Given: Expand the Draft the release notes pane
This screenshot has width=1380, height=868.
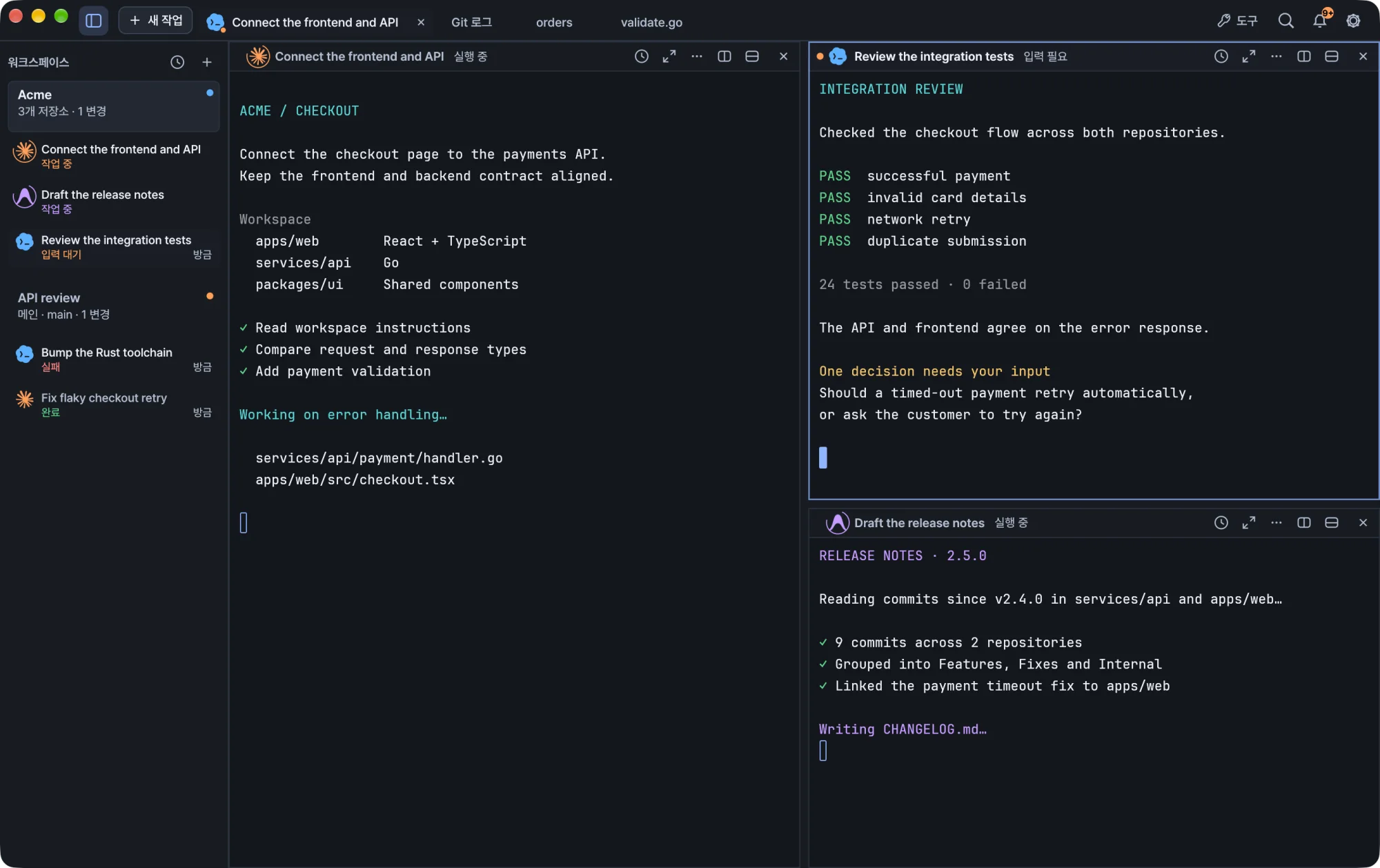Looking at the screenshot, I should 1249,523.
